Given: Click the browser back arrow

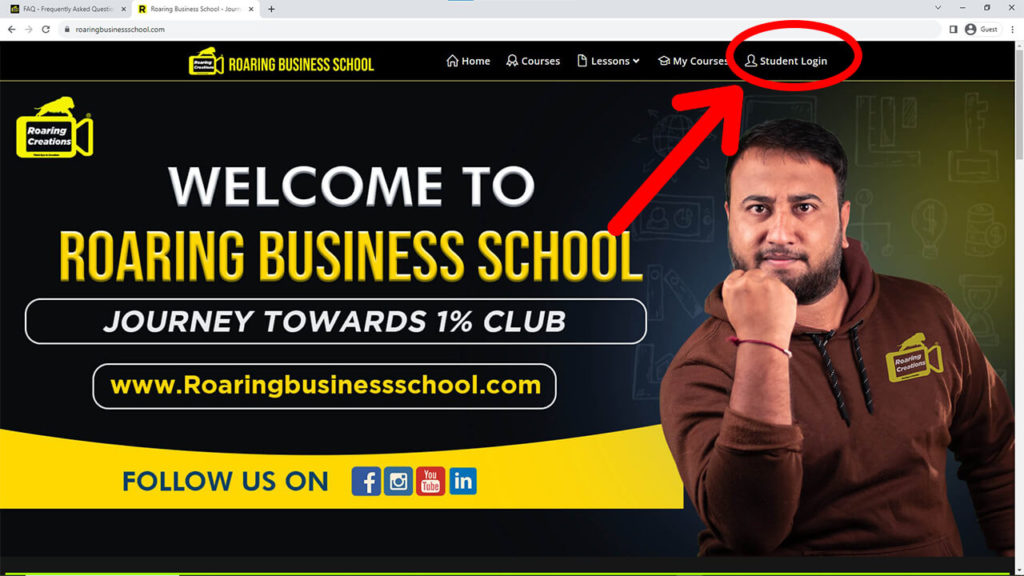Looking at the screenshot, I should [12, 29].
